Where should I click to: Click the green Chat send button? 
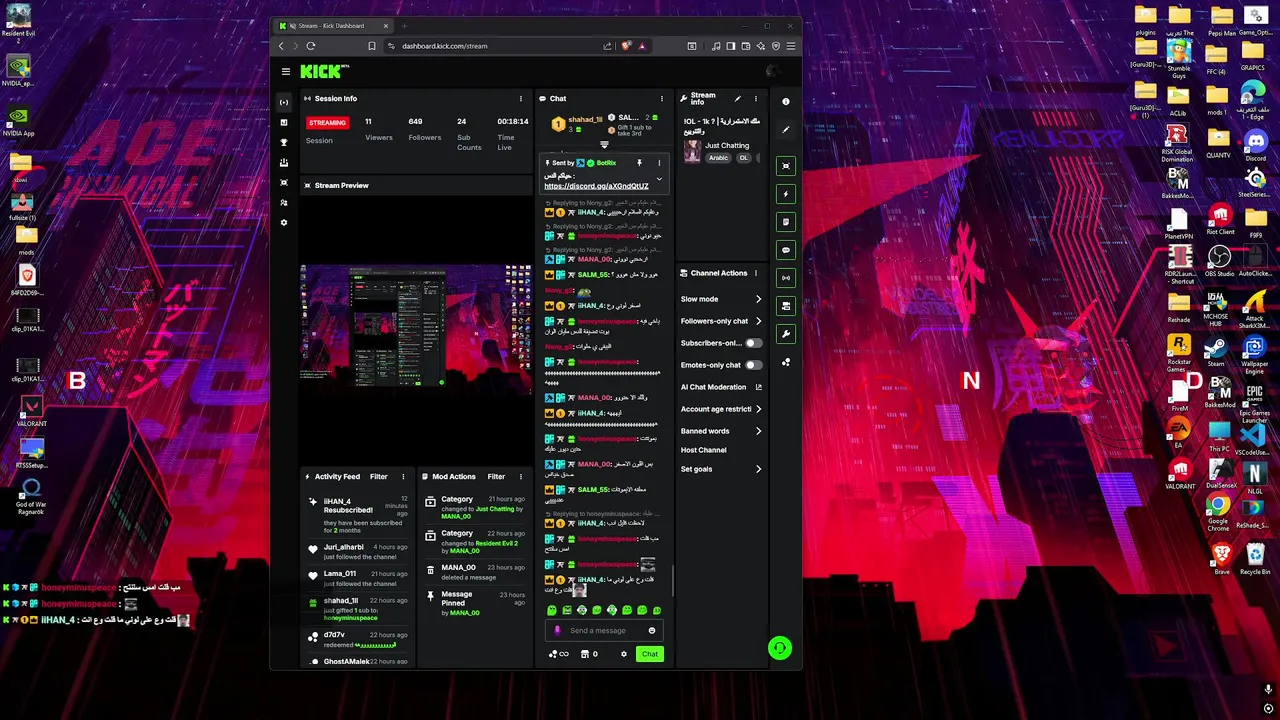[x=650, y=654]
